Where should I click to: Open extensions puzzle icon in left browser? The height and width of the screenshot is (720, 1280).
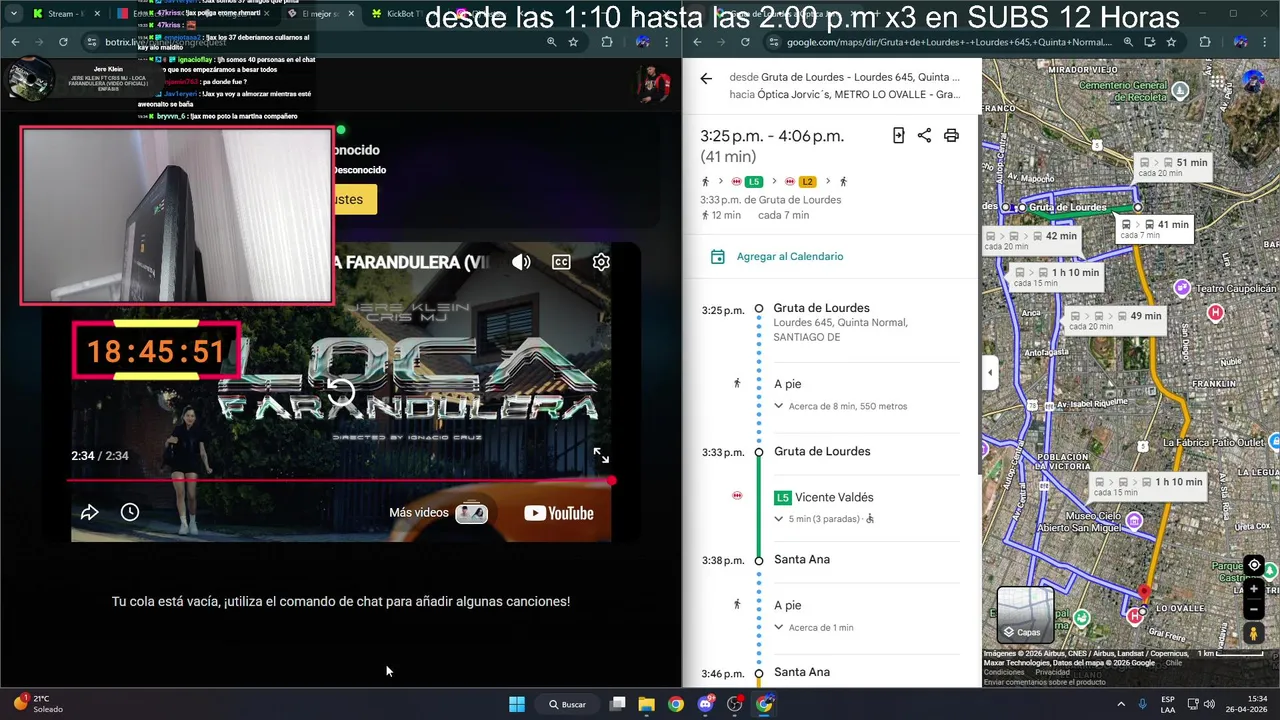coord(607,42)
